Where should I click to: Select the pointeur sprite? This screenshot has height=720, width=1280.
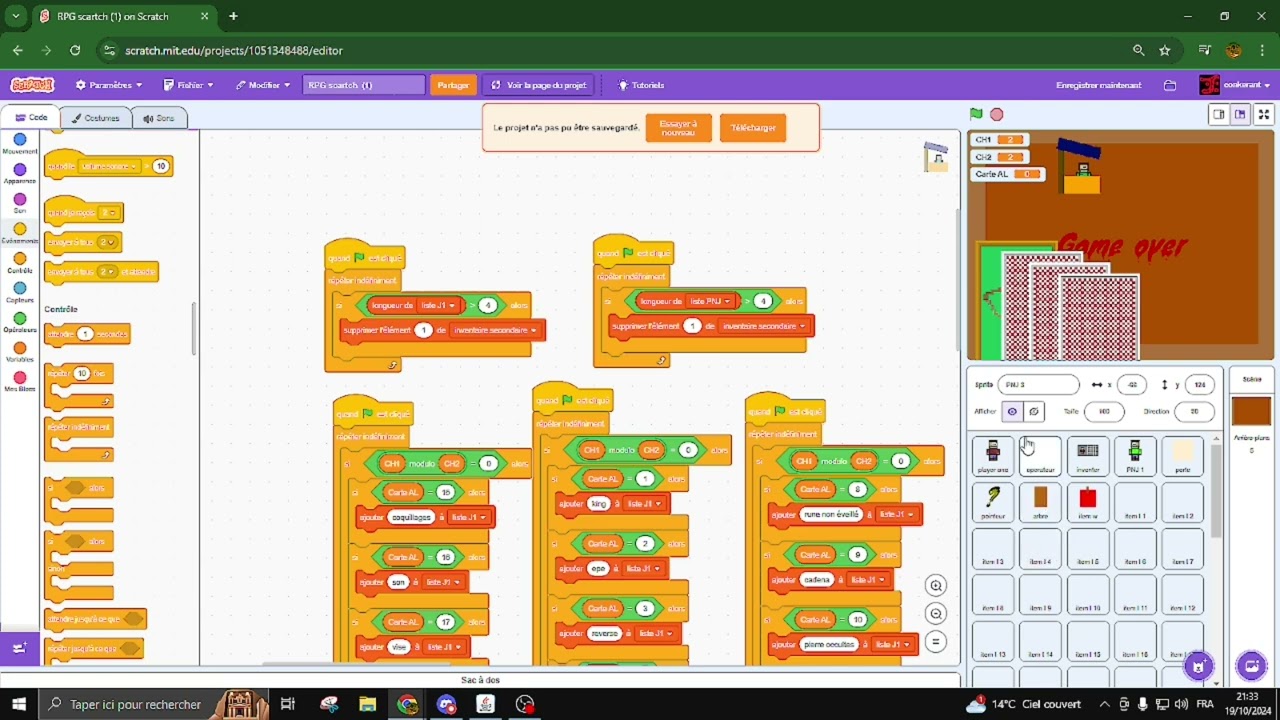993,502
